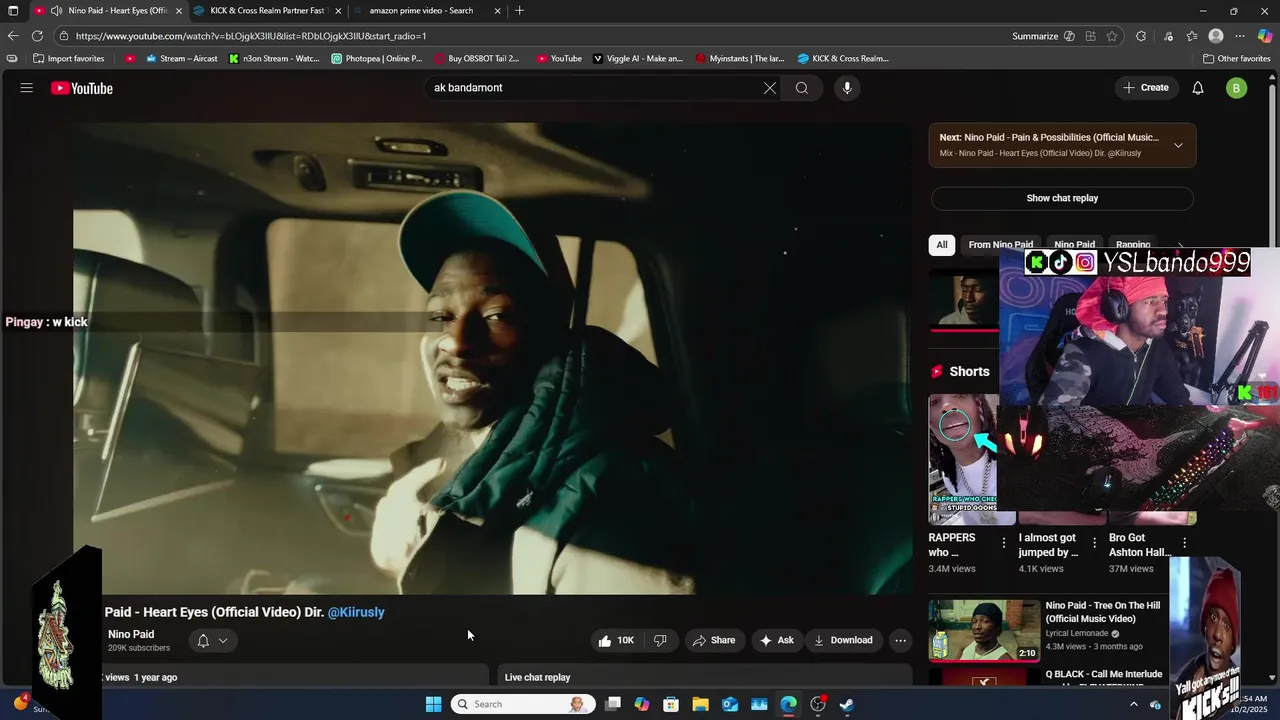Open File Explorer from taskbar

click(700, 704)
